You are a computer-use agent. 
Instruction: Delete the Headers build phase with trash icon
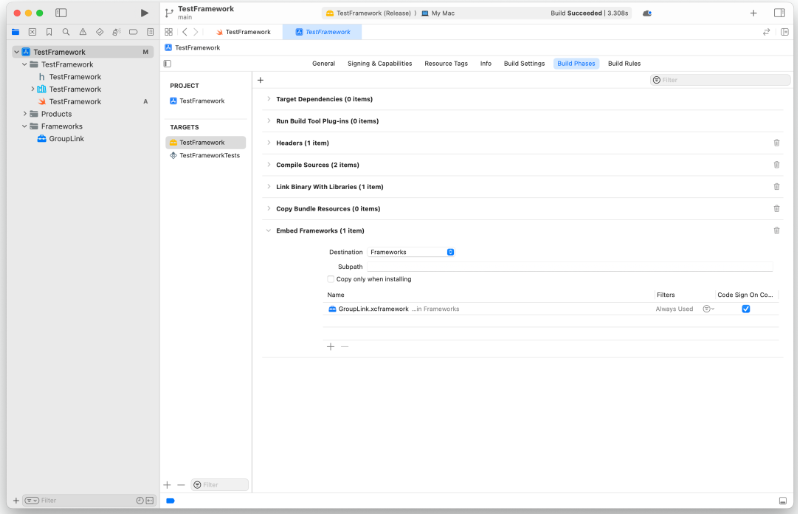[776, 143]
